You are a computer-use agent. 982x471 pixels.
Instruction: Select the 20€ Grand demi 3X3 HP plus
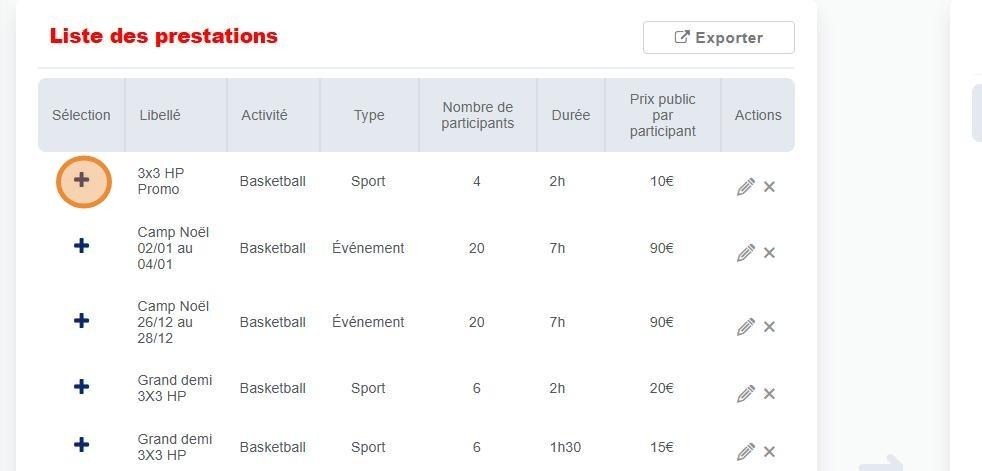[x=82, y=387]
